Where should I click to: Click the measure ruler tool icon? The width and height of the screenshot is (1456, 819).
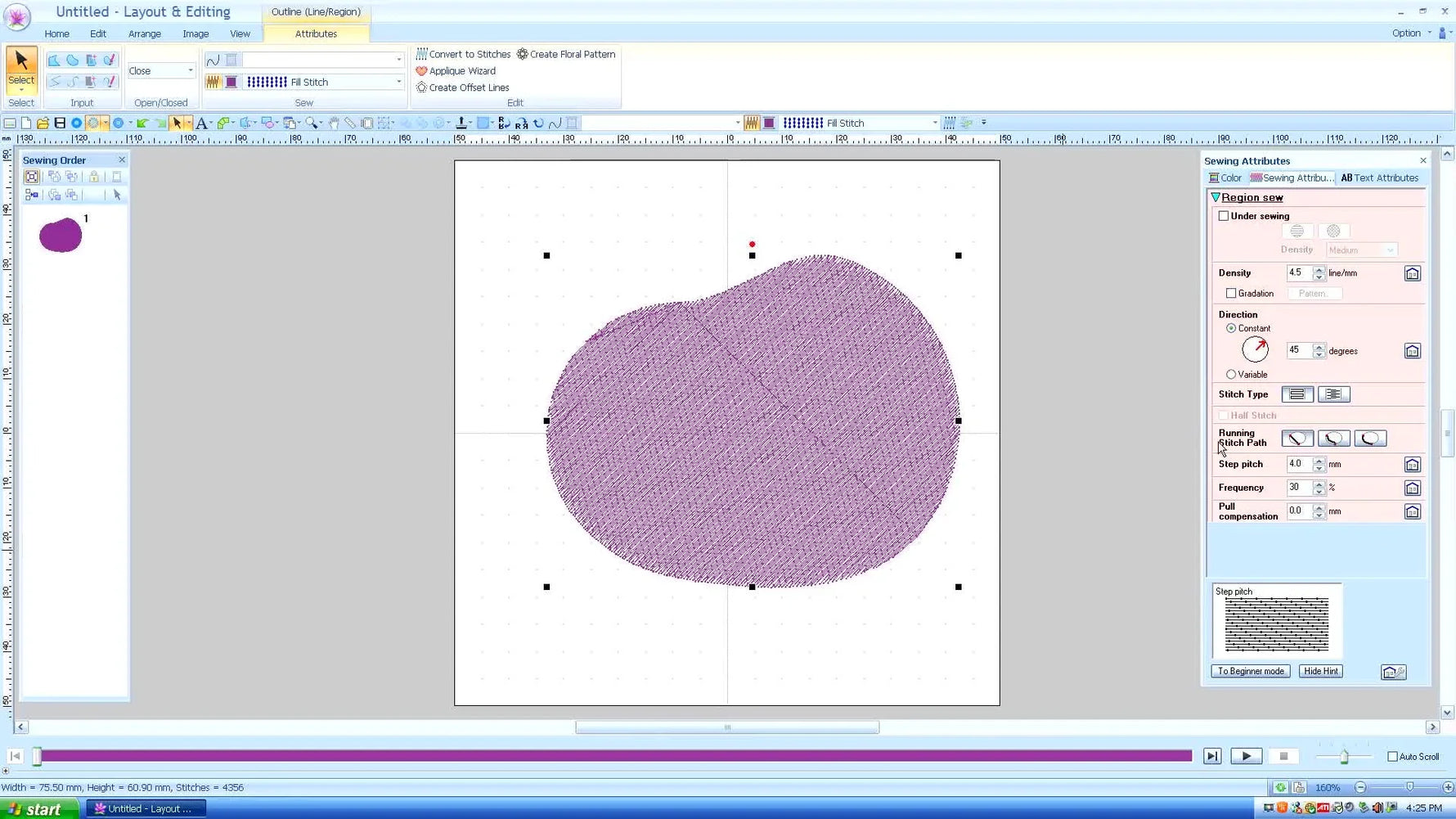click(x=350, y=124)
